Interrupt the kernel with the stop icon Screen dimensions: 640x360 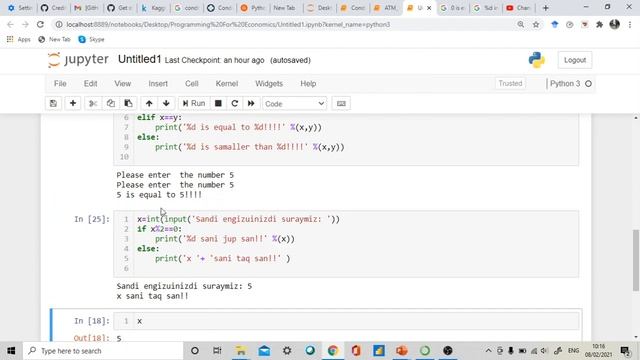218,104
